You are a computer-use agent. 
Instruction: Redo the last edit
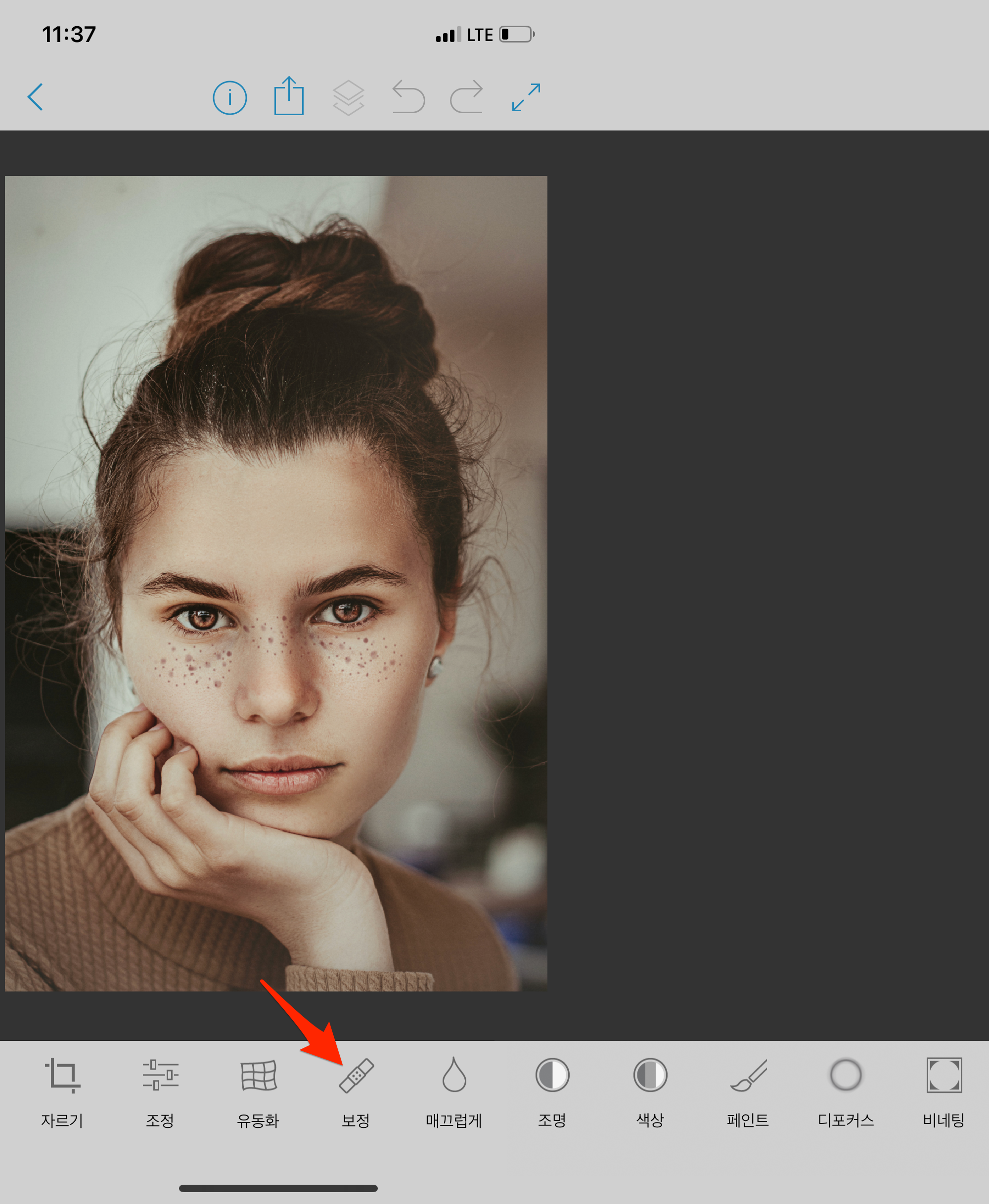[467, 97]
